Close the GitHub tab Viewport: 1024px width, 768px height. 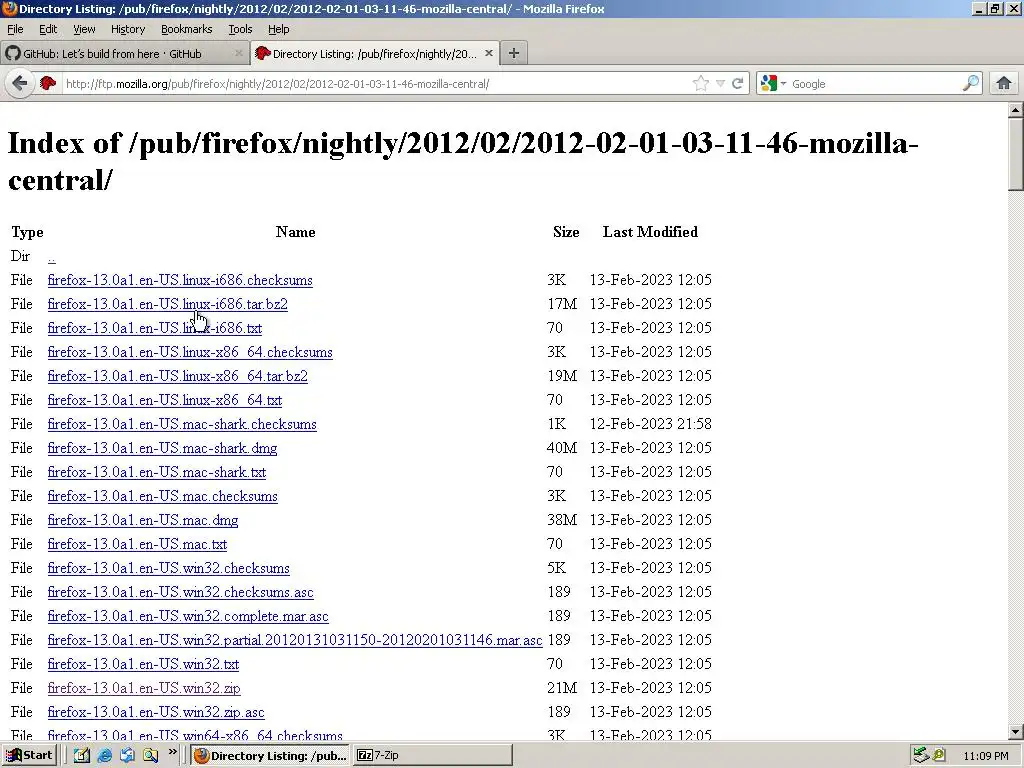point(239,54)
